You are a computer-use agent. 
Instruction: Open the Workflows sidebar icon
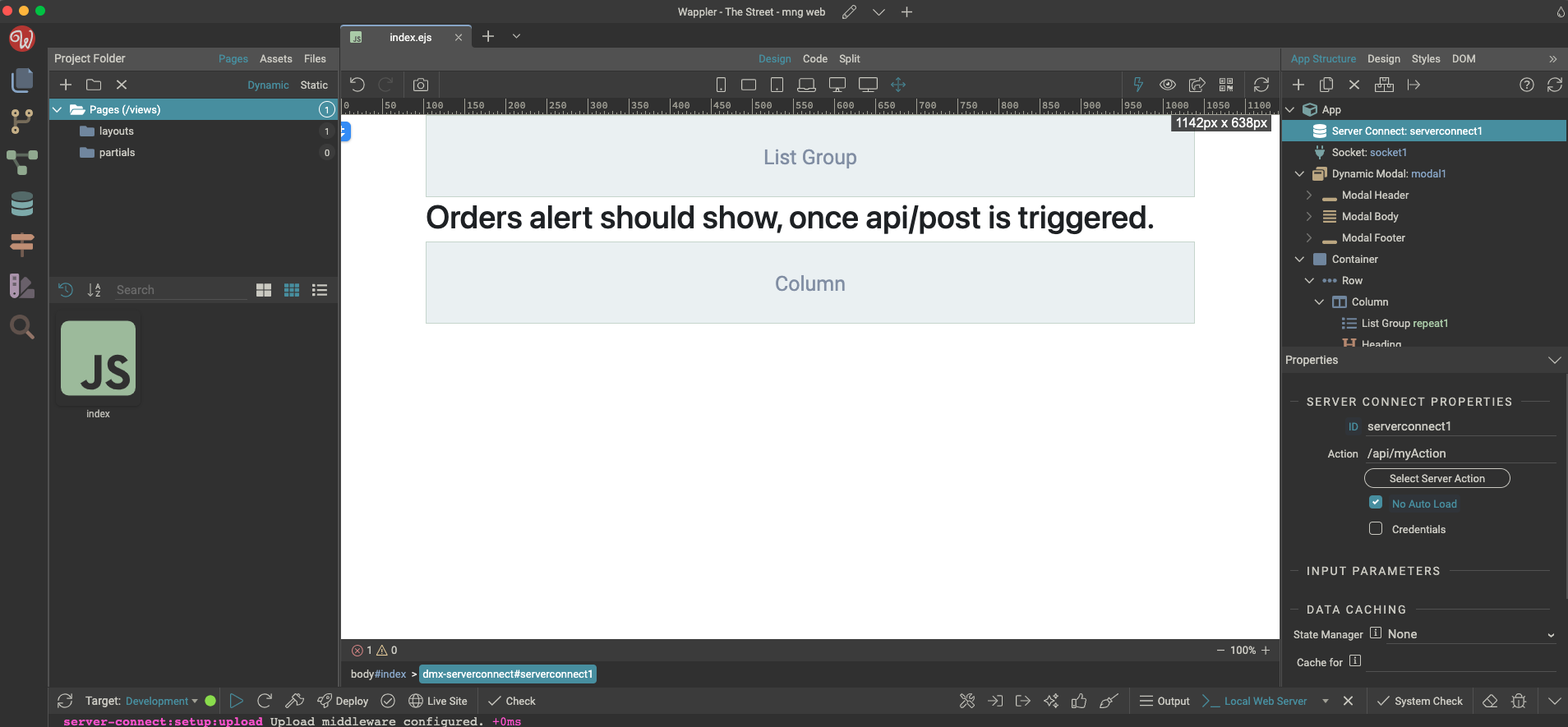pyautogui.click(x=22, y=162)
